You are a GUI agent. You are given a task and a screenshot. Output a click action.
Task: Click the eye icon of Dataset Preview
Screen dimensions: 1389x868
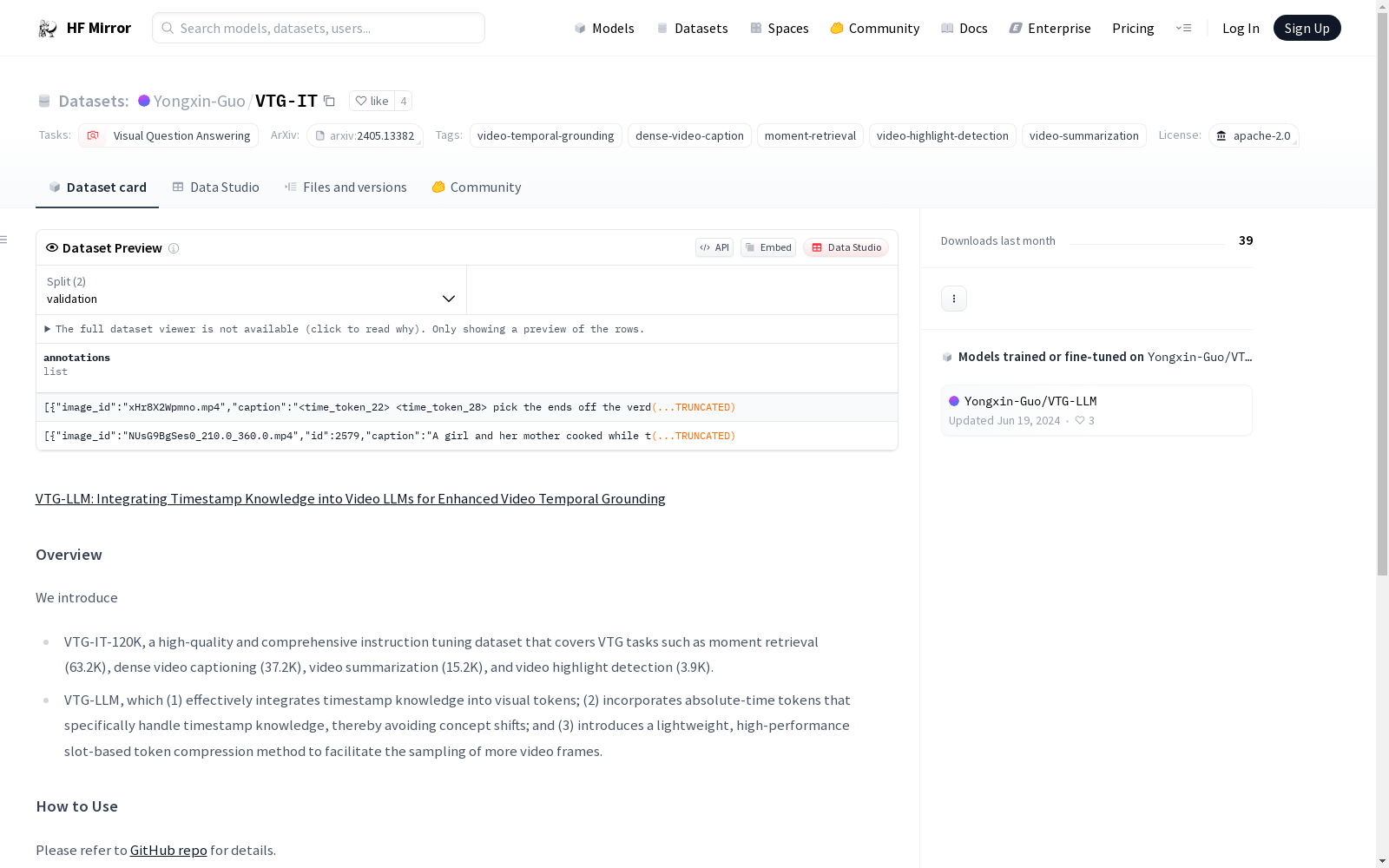pos(52,247)
